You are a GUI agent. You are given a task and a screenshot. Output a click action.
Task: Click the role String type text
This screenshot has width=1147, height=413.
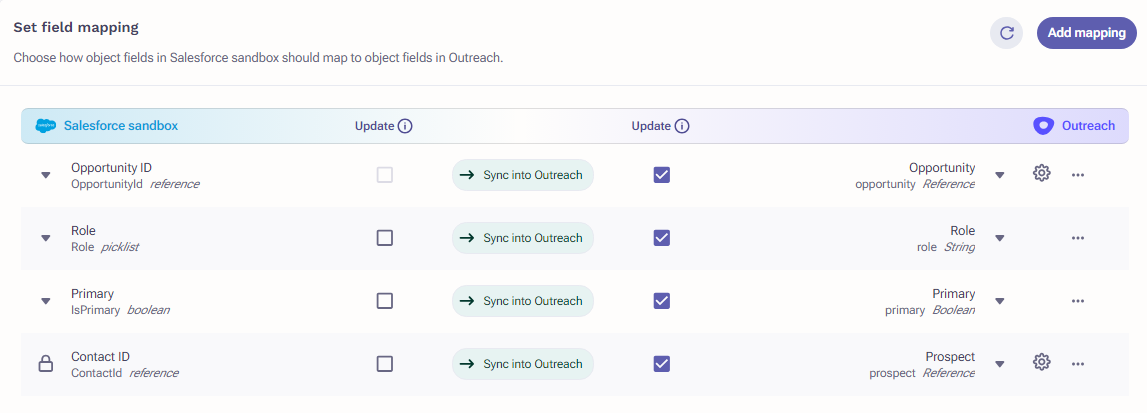[x=946, y=247]
